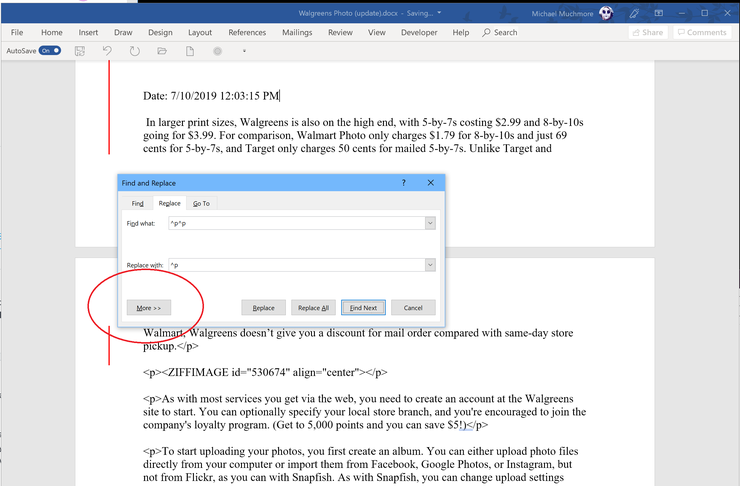Viewport: 740px width, 486px height.
Task: Click the pen icon in title bar
Action: pos(636,14)
